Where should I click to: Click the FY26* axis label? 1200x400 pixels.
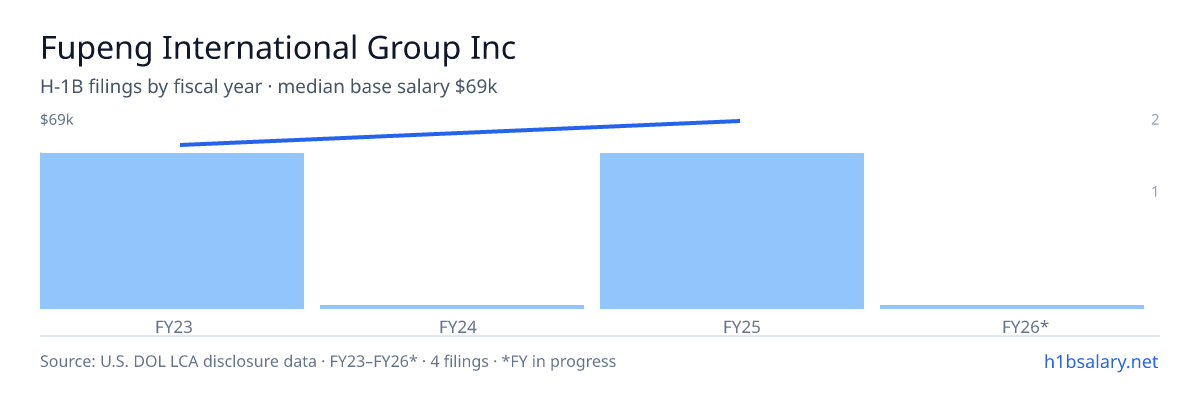click(1012, 326)
